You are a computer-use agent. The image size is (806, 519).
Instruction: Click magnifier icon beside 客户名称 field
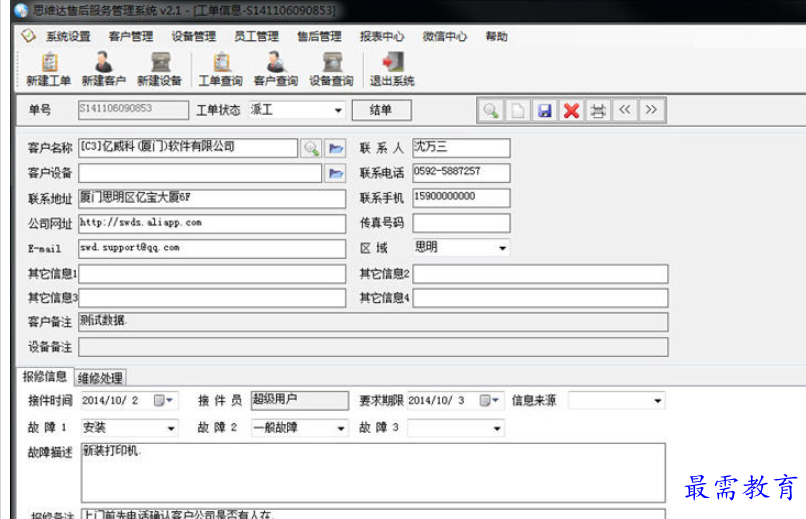311,148
